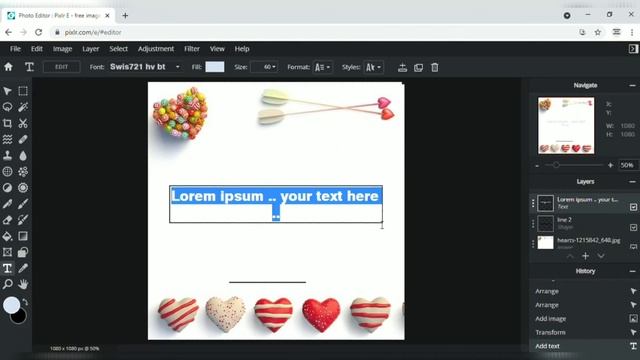Click the foreground color circle

click(x=11, y=305)
